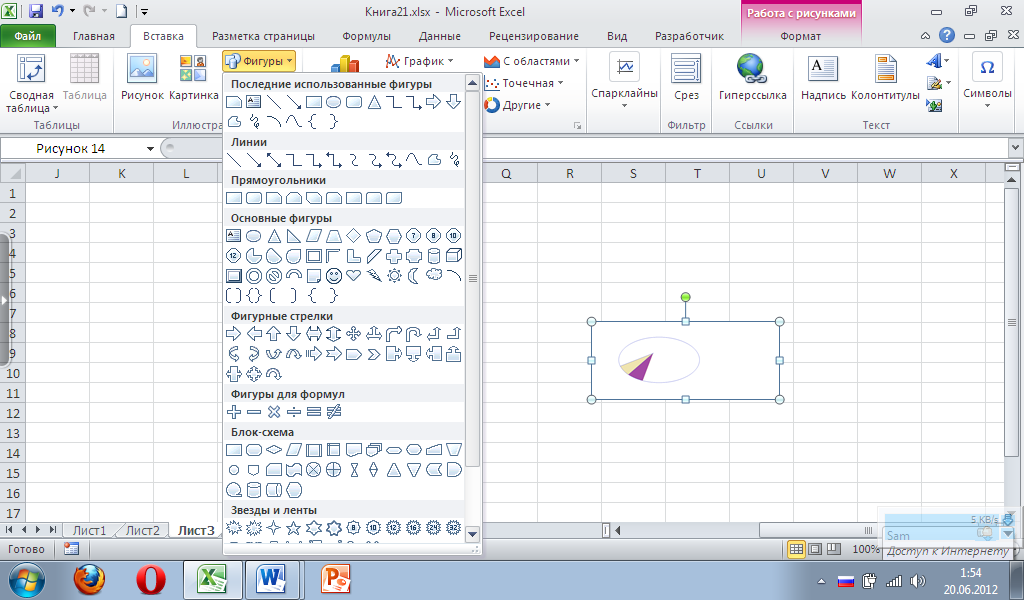1024x600 pixels.
Task: Open the Line chart (График) dropdown
Action: pos(419,61)
